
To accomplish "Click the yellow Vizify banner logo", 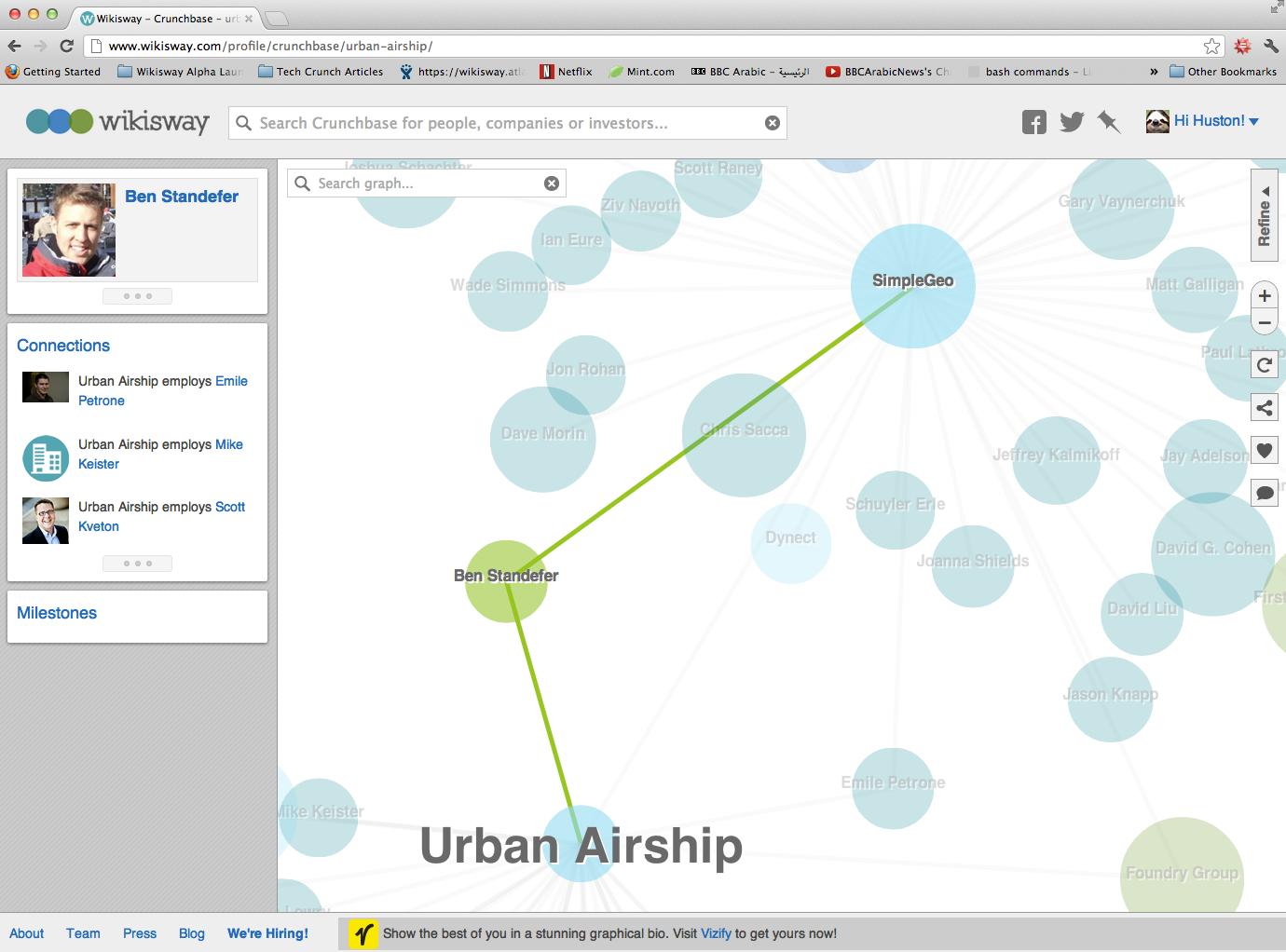I will [363, 933].
